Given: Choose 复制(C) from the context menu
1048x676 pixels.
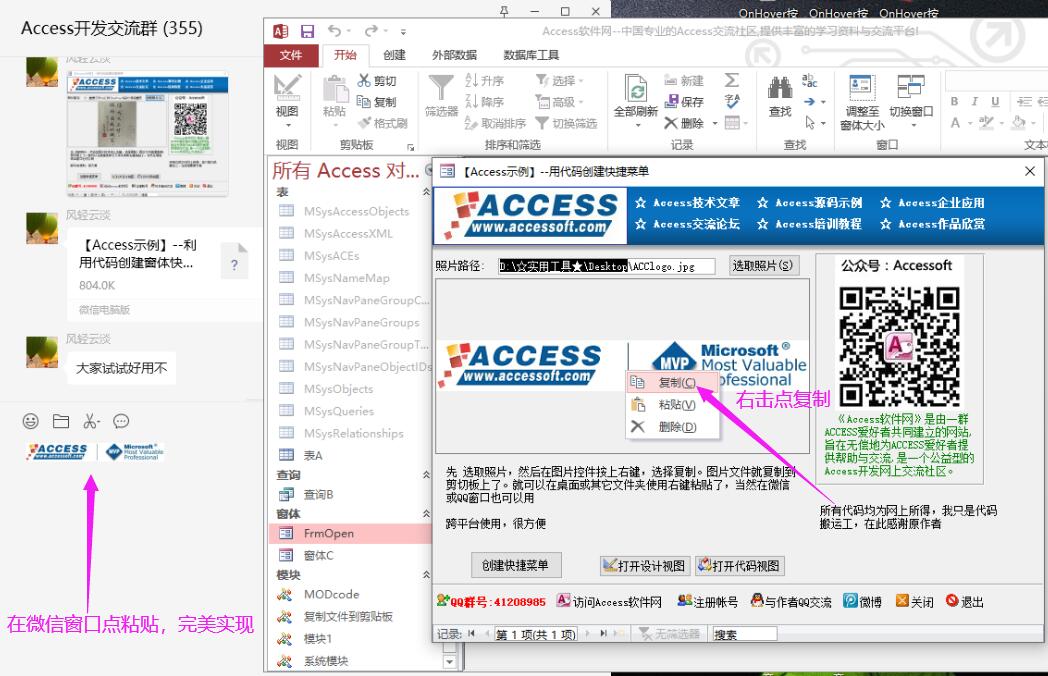Looking at the screenshot, I should [672, 382].
